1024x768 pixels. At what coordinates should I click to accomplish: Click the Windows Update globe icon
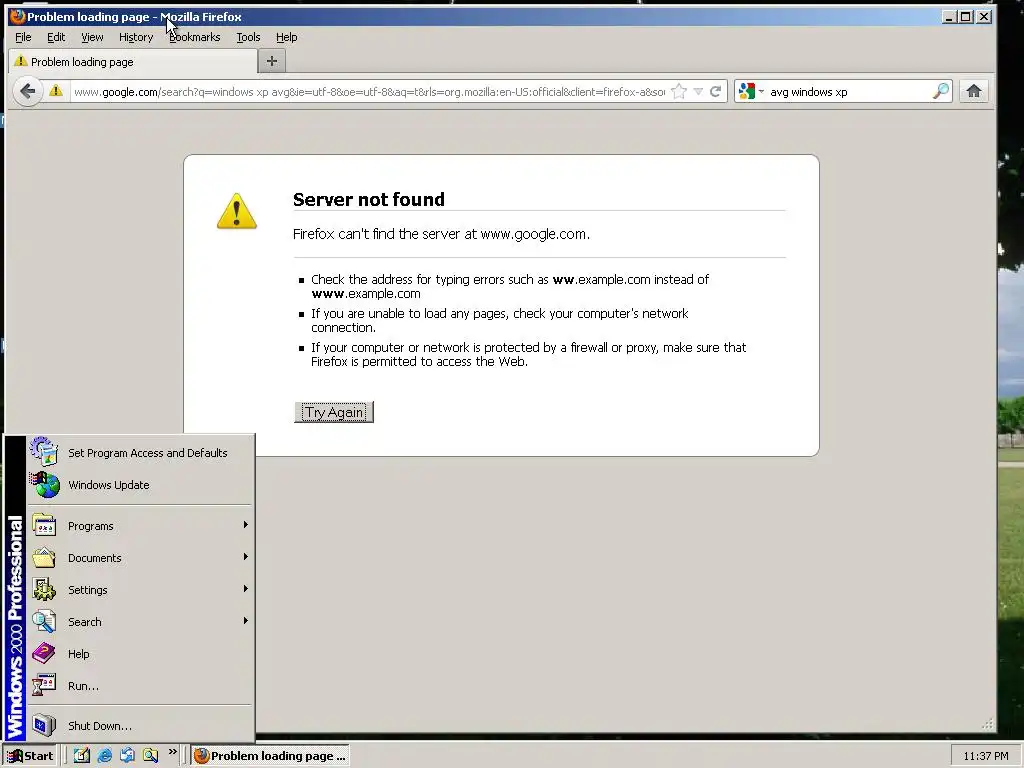click(x=44, y=485)
